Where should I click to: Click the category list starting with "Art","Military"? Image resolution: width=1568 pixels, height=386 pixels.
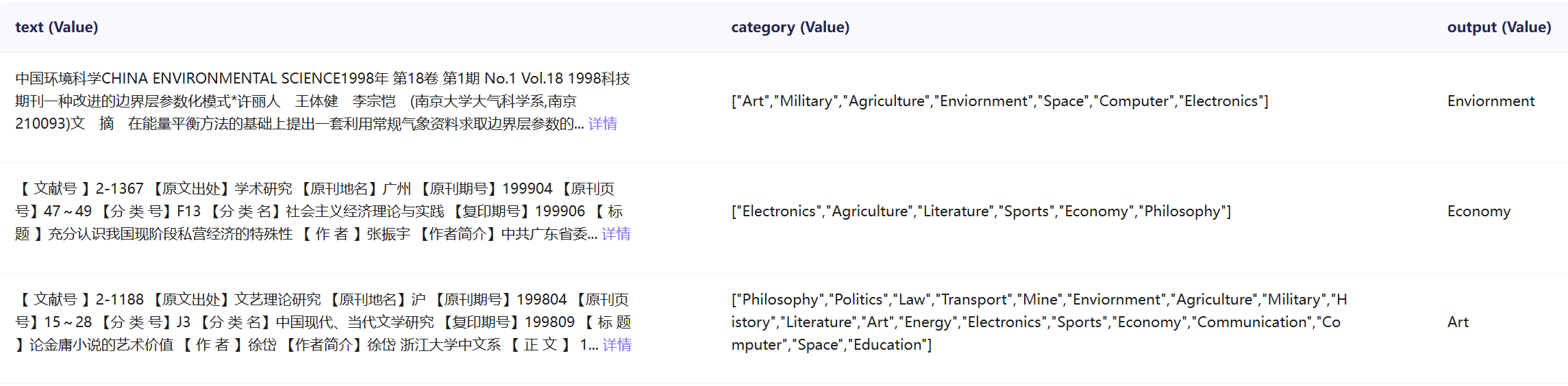tap(999, 101)
